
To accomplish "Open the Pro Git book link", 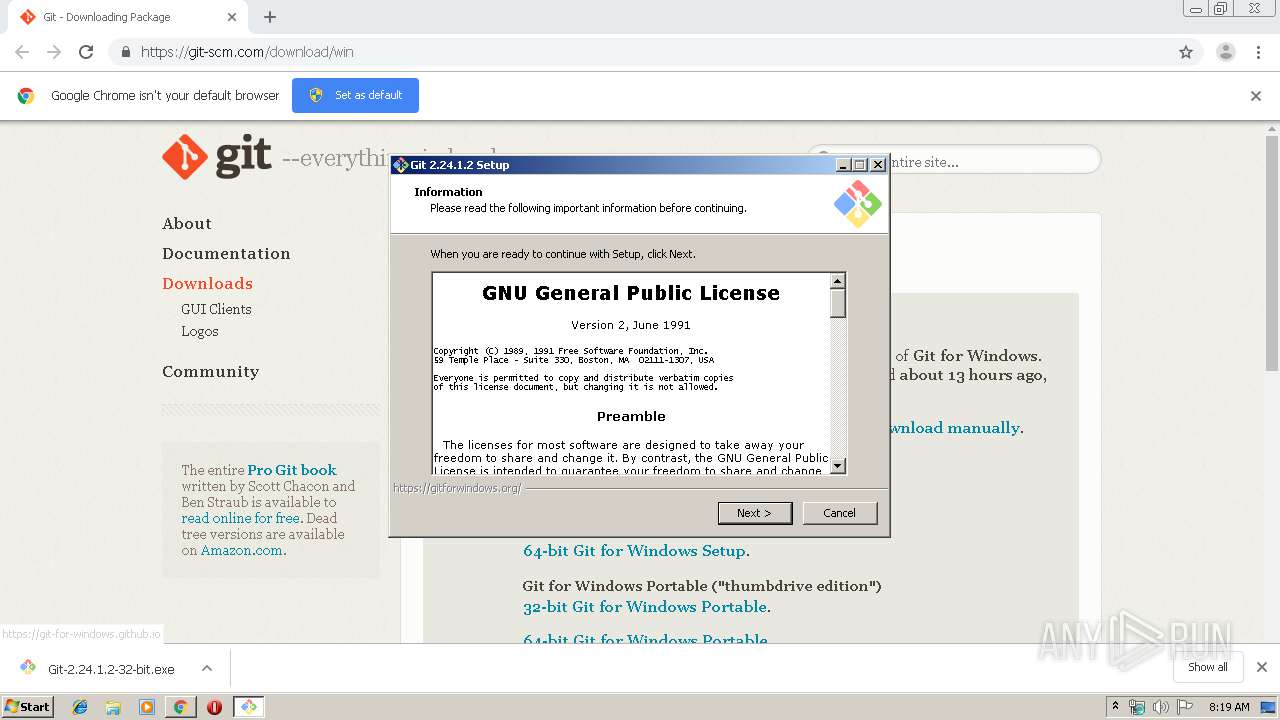I will 292,470.
